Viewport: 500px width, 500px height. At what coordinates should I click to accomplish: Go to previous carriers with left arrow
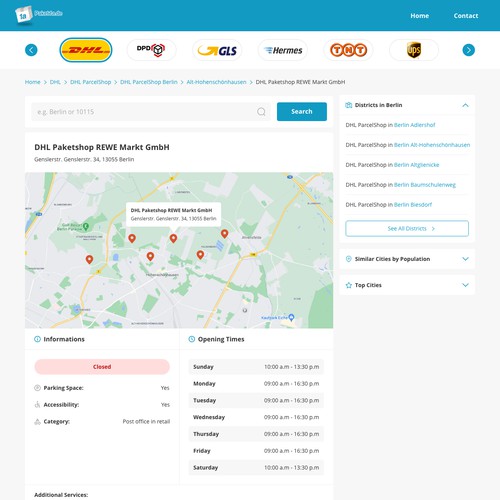tap(31, 50)
